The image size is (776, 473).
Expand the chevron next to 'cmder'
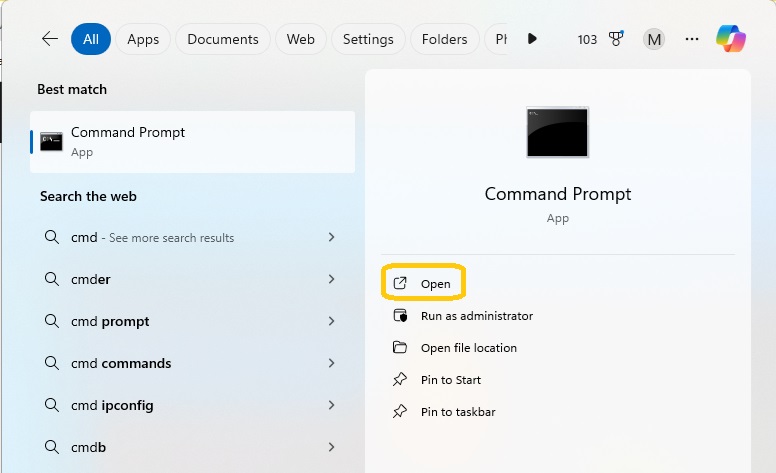click(x=332, y=279)
